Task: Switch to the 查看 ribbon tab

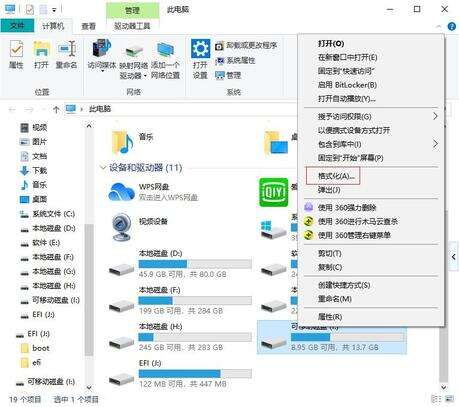Action: pos(89,26)
